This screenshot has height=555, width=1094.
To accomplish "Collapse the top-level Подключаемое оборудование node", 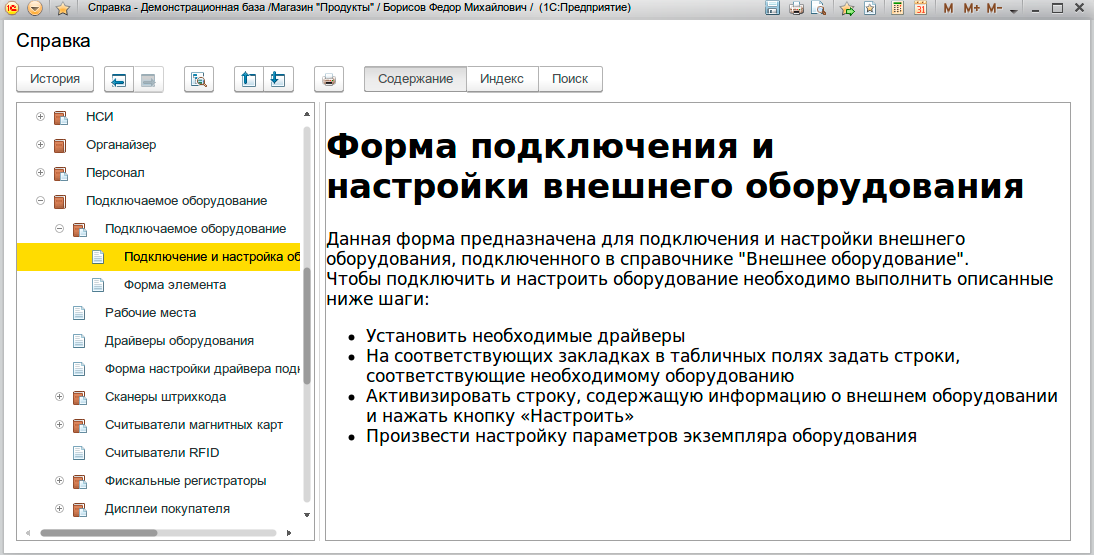I will click(41, 201).
